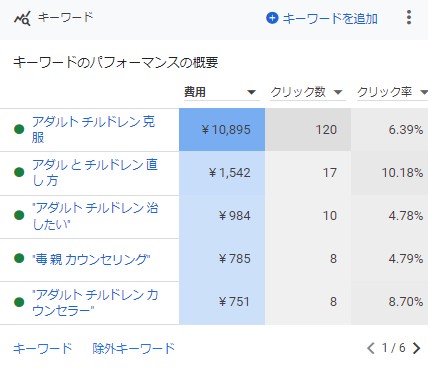Click the キーワードを追加 link
428x370 pixels.
pyautogui.click(x=330, y=18)
